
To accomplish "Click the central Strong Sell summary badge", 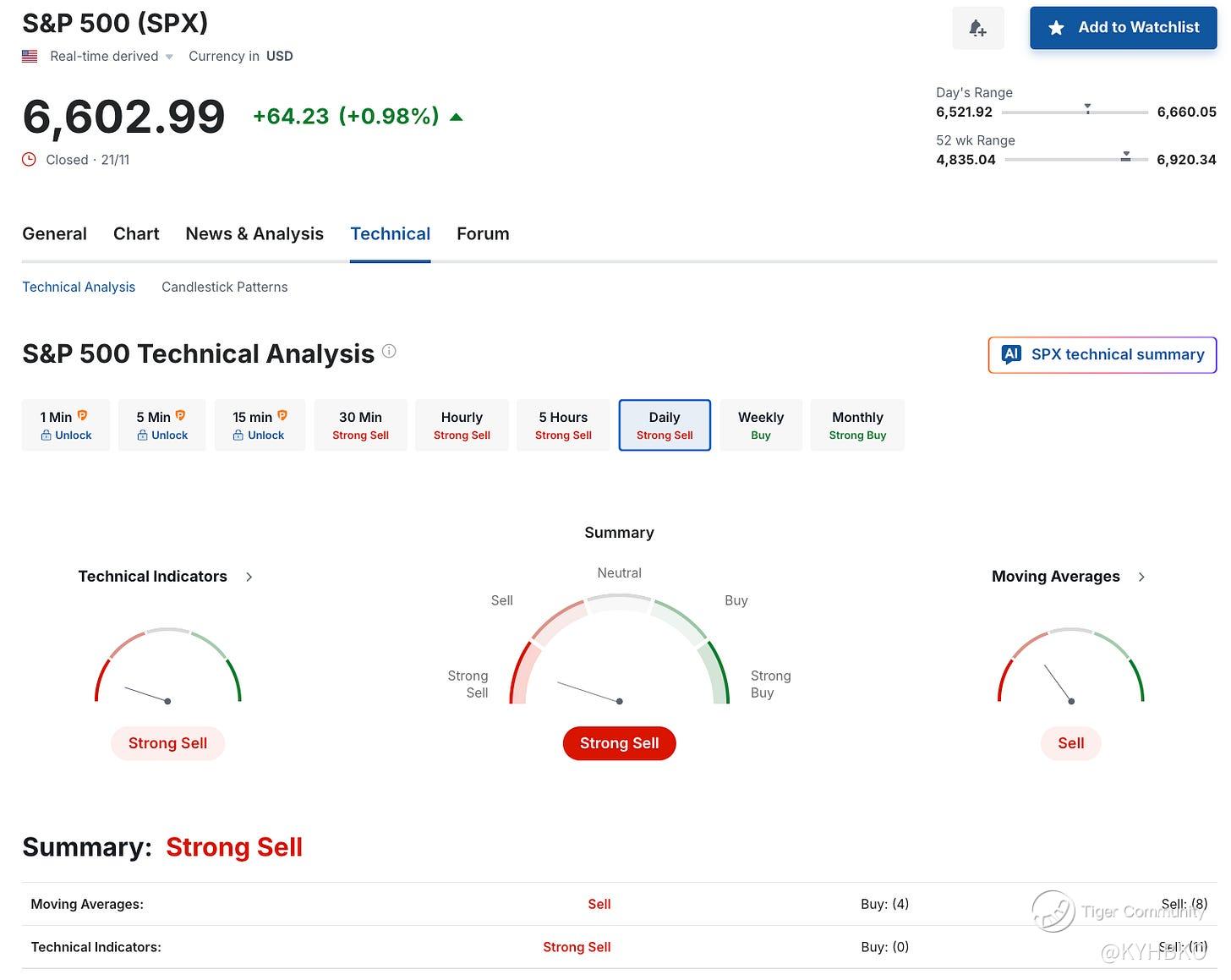I will point(619,743).
